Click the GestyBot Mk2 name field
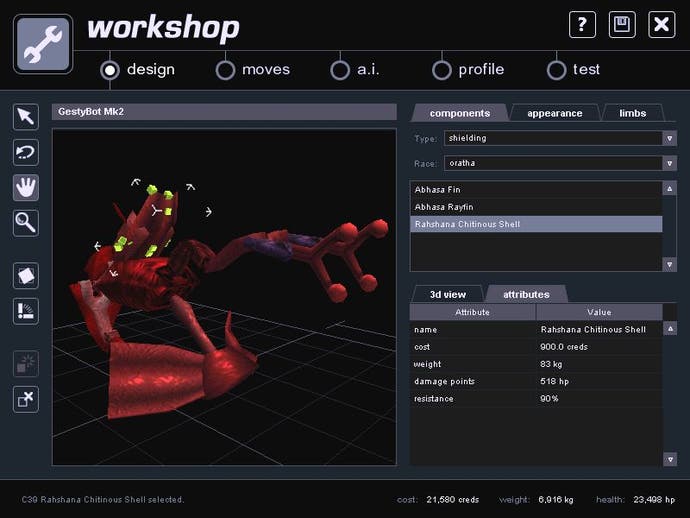690x518 pixels. pos(224,112)
